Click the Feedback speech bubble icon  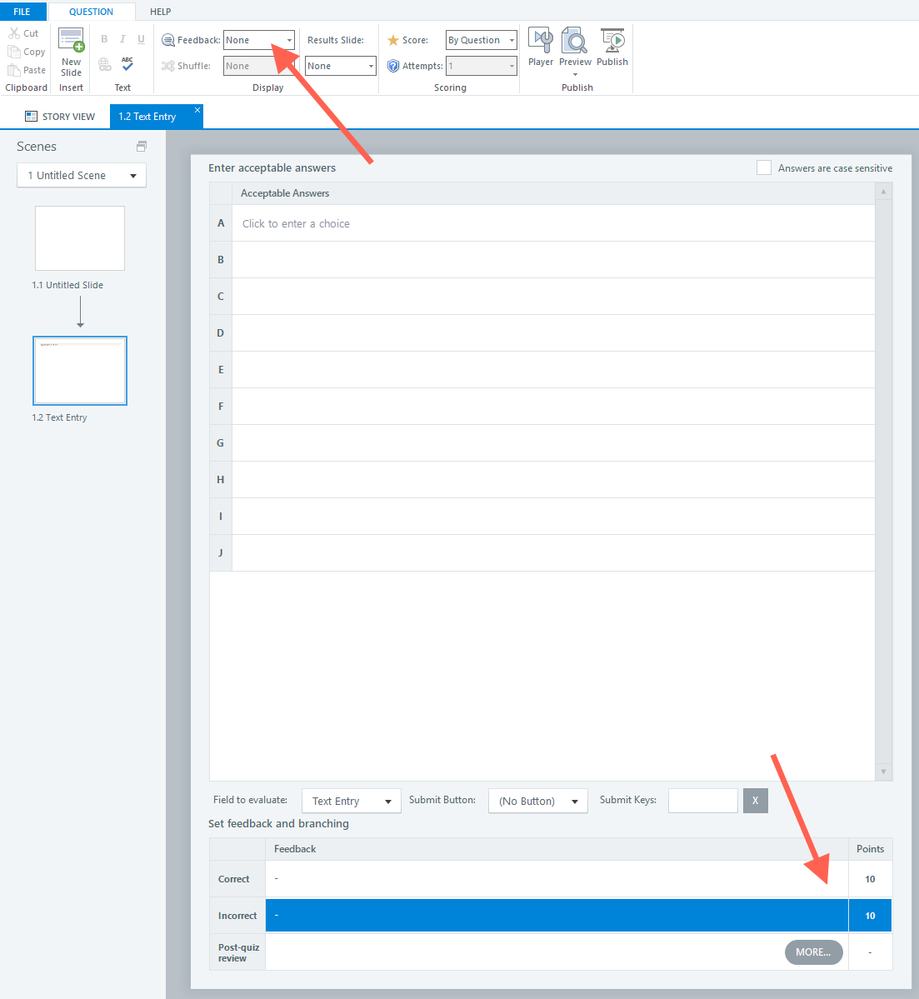pyautogui.click(x=168, y=40)
